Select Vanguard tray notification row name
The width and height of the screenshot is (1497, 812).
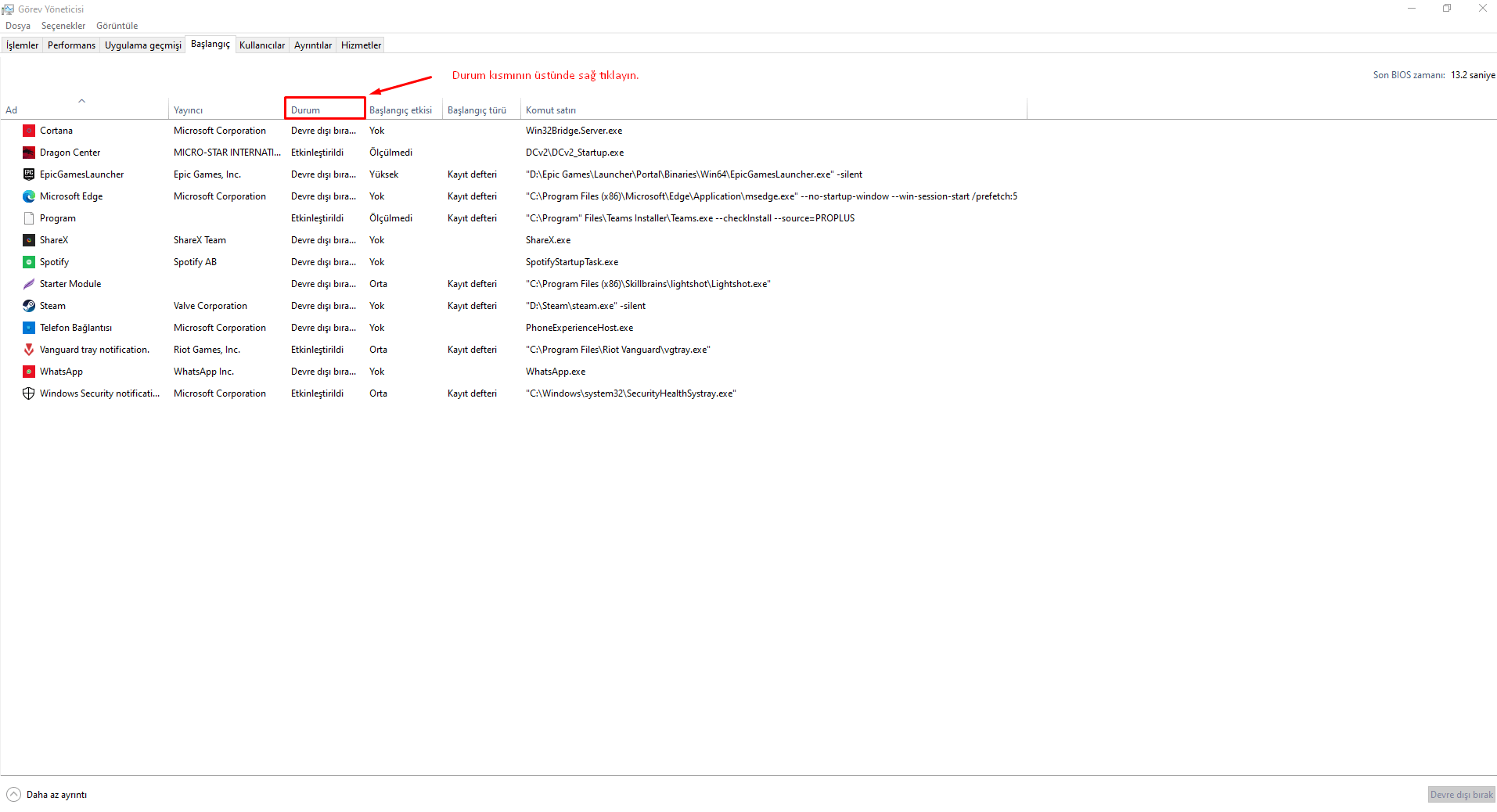click(95, 350)
